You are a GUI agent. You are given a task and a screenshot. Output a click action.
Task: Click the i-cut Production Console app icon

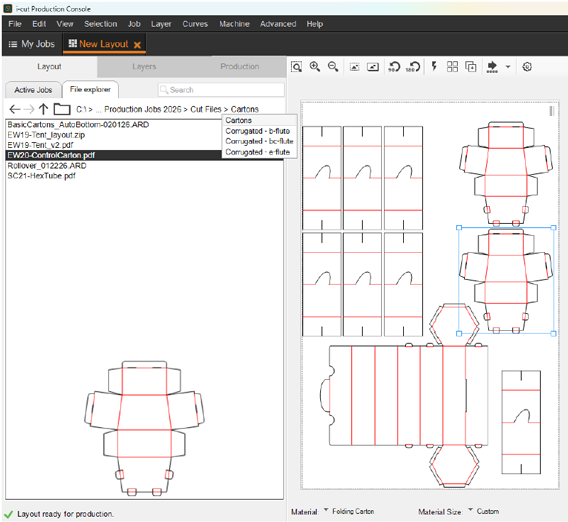[x=8, y=8]
